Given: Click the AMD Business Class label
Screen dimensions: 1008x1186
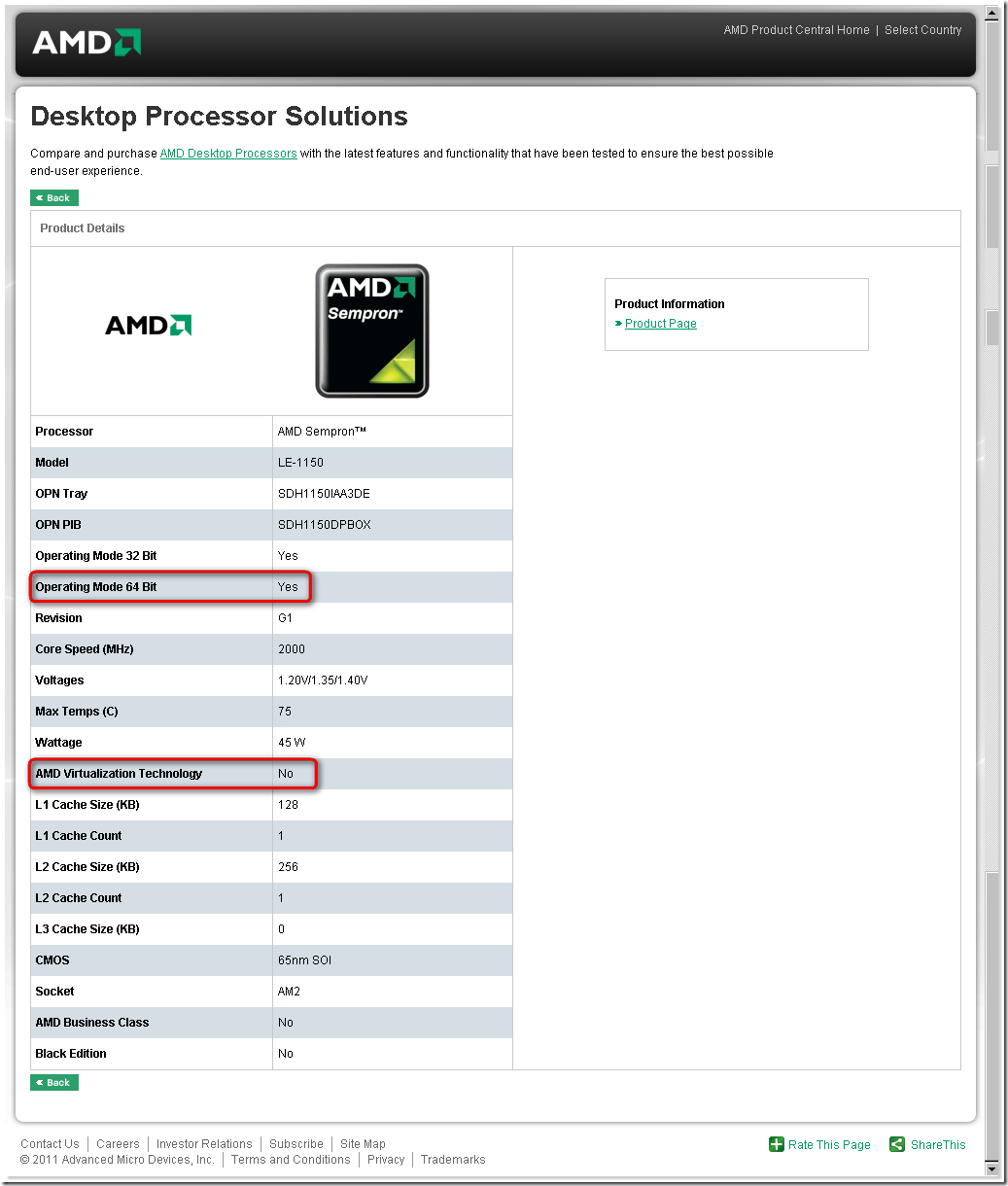Looking at the screenshot, I should pyautogui.click(x=92, y=1023).
